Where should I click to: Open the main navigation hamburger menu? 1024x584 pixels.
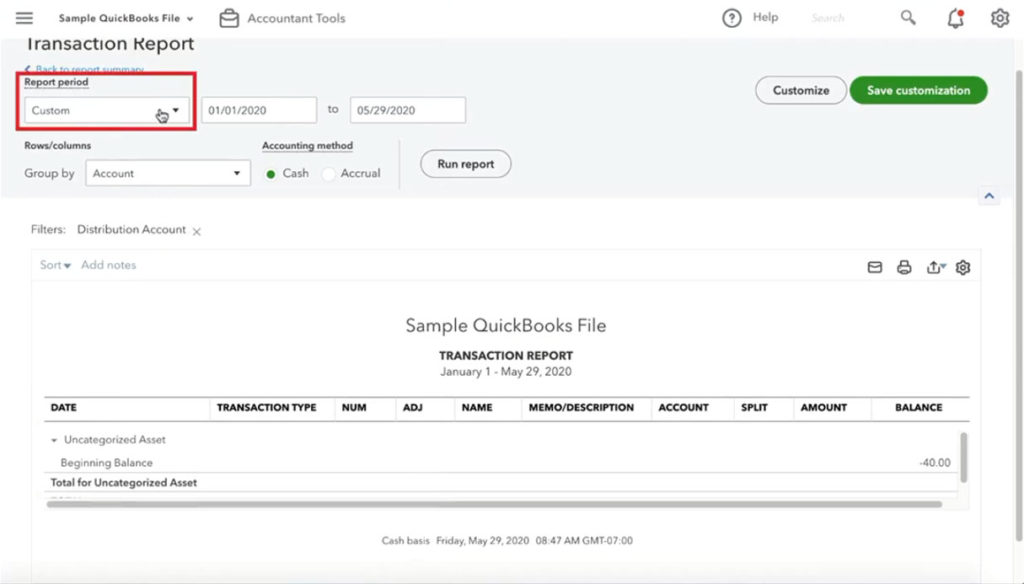(x=24, y=17)
